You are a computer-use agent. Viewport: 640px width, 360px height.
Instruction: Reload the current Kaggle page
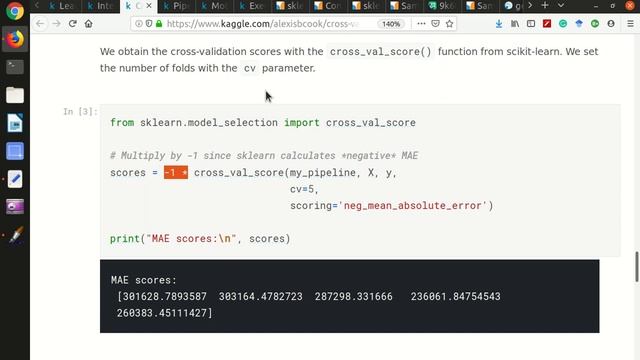pos(73,24)
